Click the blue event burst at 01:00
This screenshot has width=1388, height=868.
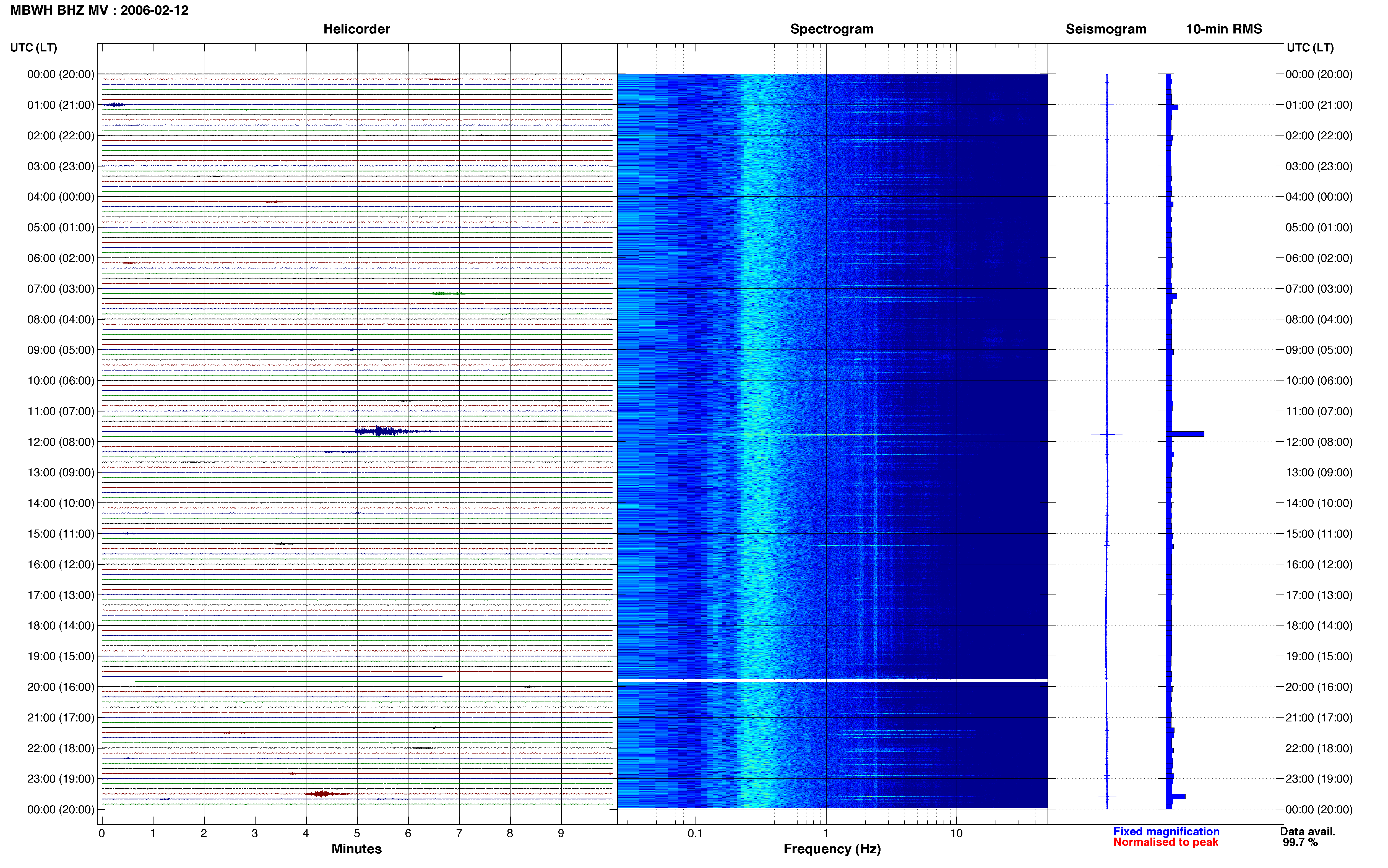click(115, 105)
